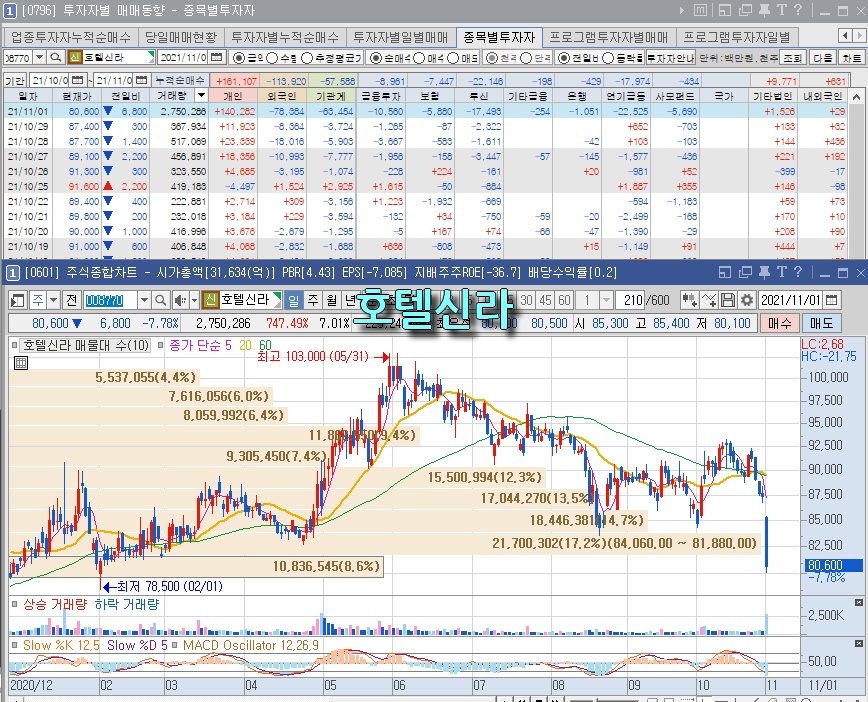Screen dimensions: 868x702
Task: Switch to 투자자별누적순매수 tab
Action: pos(285,37)
